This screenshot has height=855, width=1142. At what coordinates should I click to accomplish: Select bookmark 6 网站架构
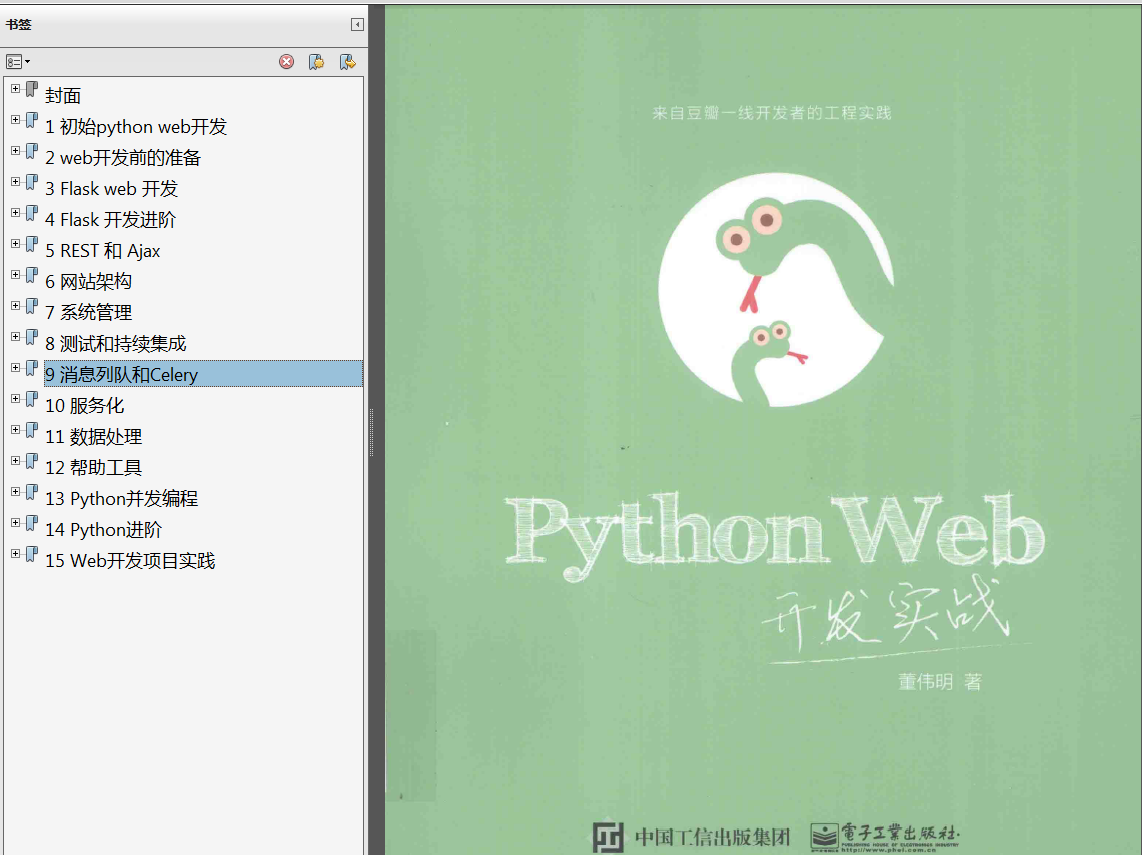88,282
